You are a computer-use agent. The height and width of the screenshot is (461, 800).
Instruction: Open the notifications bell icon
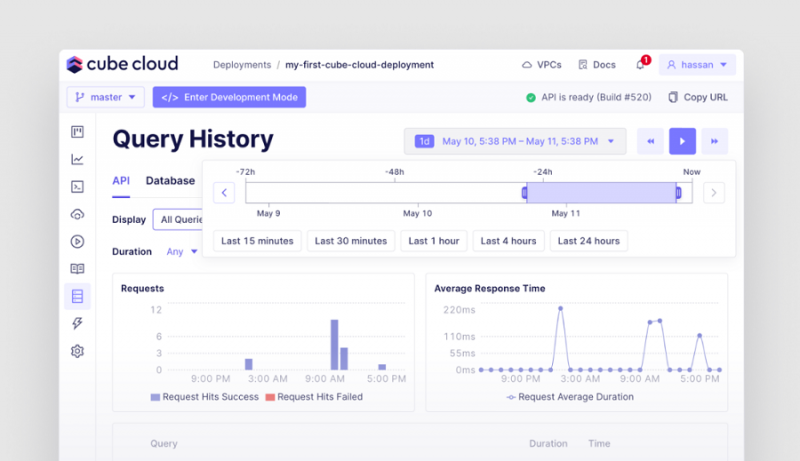[x=640, y=65]
